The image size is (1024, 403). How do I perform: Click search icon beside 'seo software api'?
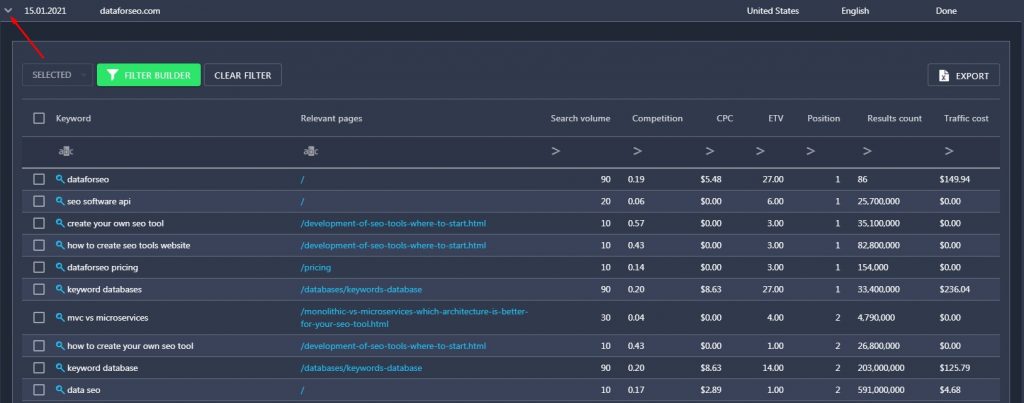coord(60,201)
